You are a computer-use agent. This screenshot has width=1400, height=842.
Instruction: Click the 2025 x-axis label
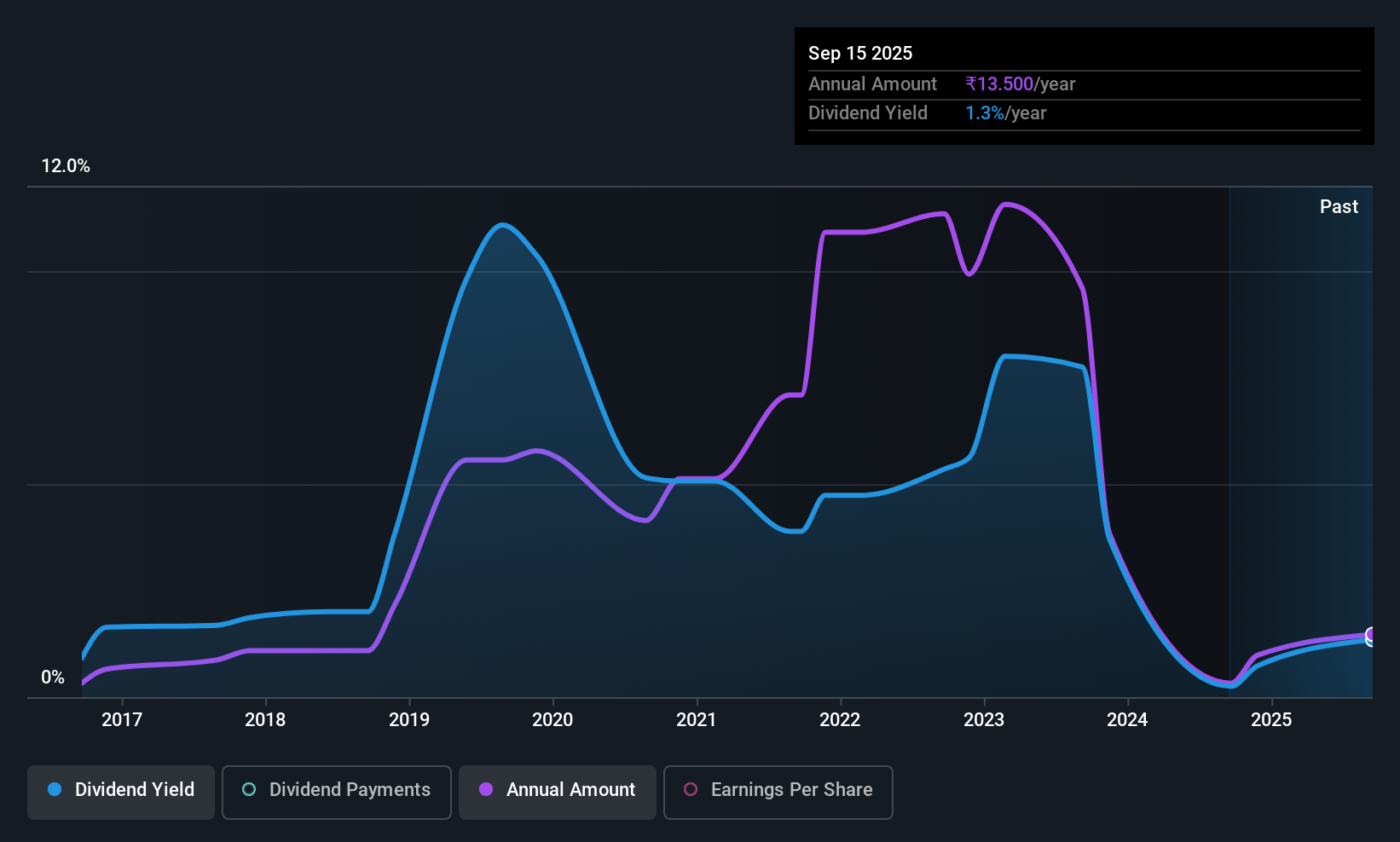tap(1271, 720)
